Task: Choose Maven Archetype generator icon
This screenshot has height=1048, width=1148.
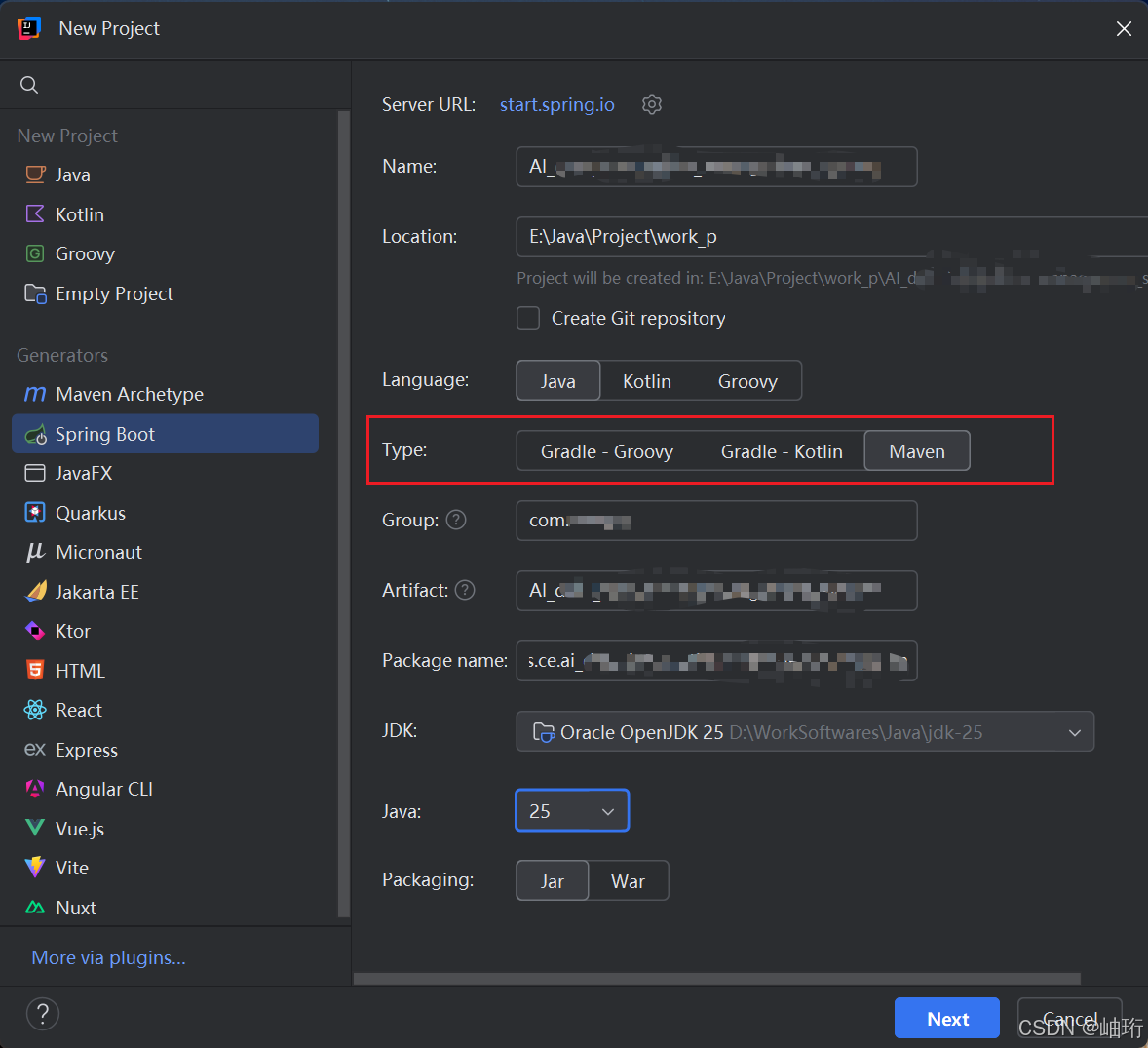Action: (35, 394)
